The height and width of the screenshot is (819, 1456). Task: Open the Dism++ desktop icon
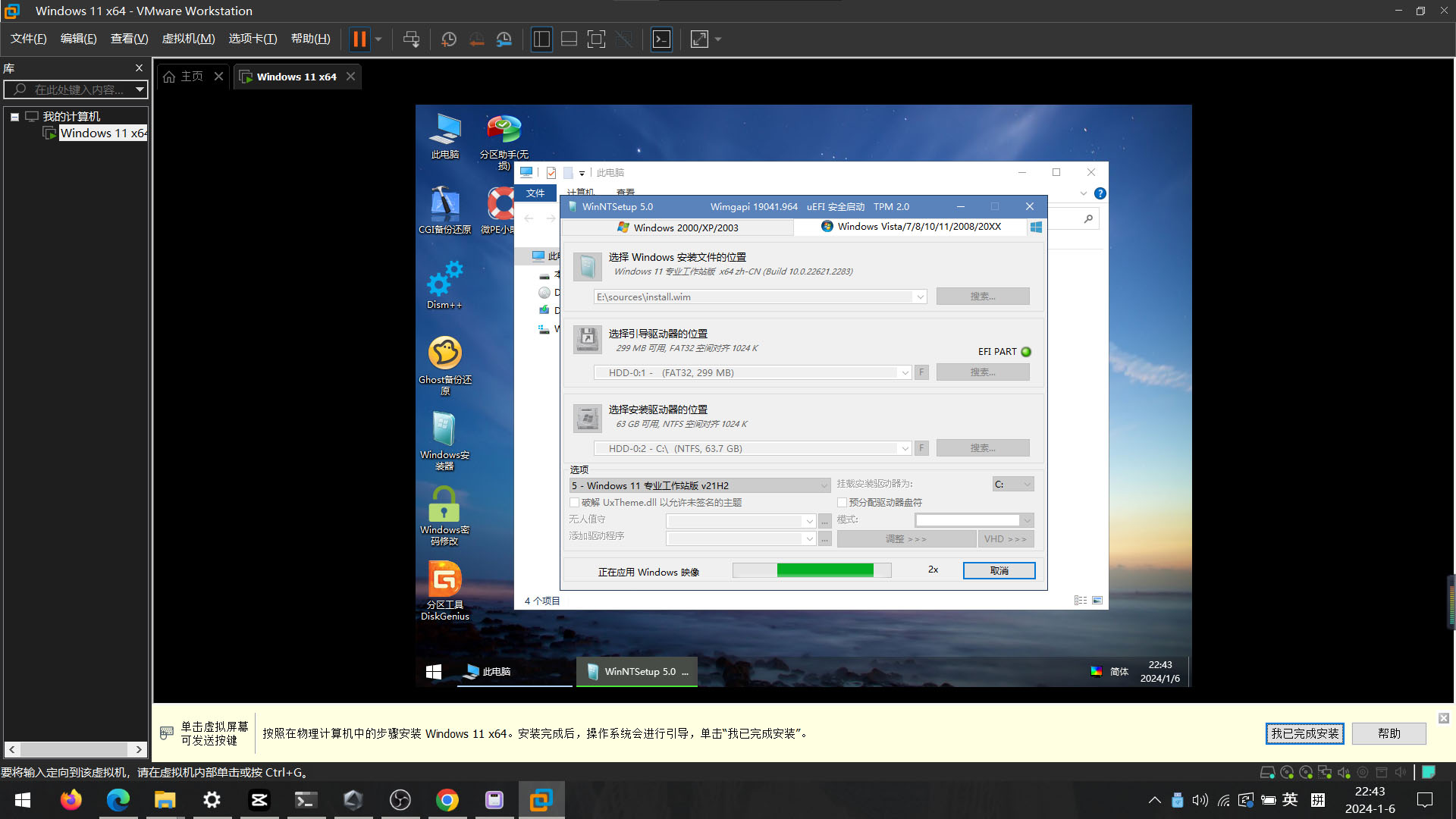point(444,285)
